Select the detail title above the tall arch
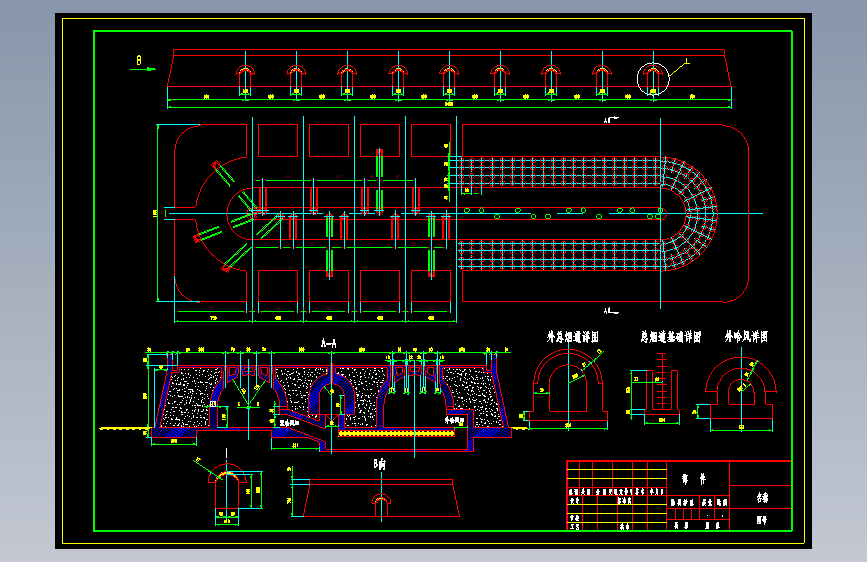The image size is (867, 562). click(573, 337)
